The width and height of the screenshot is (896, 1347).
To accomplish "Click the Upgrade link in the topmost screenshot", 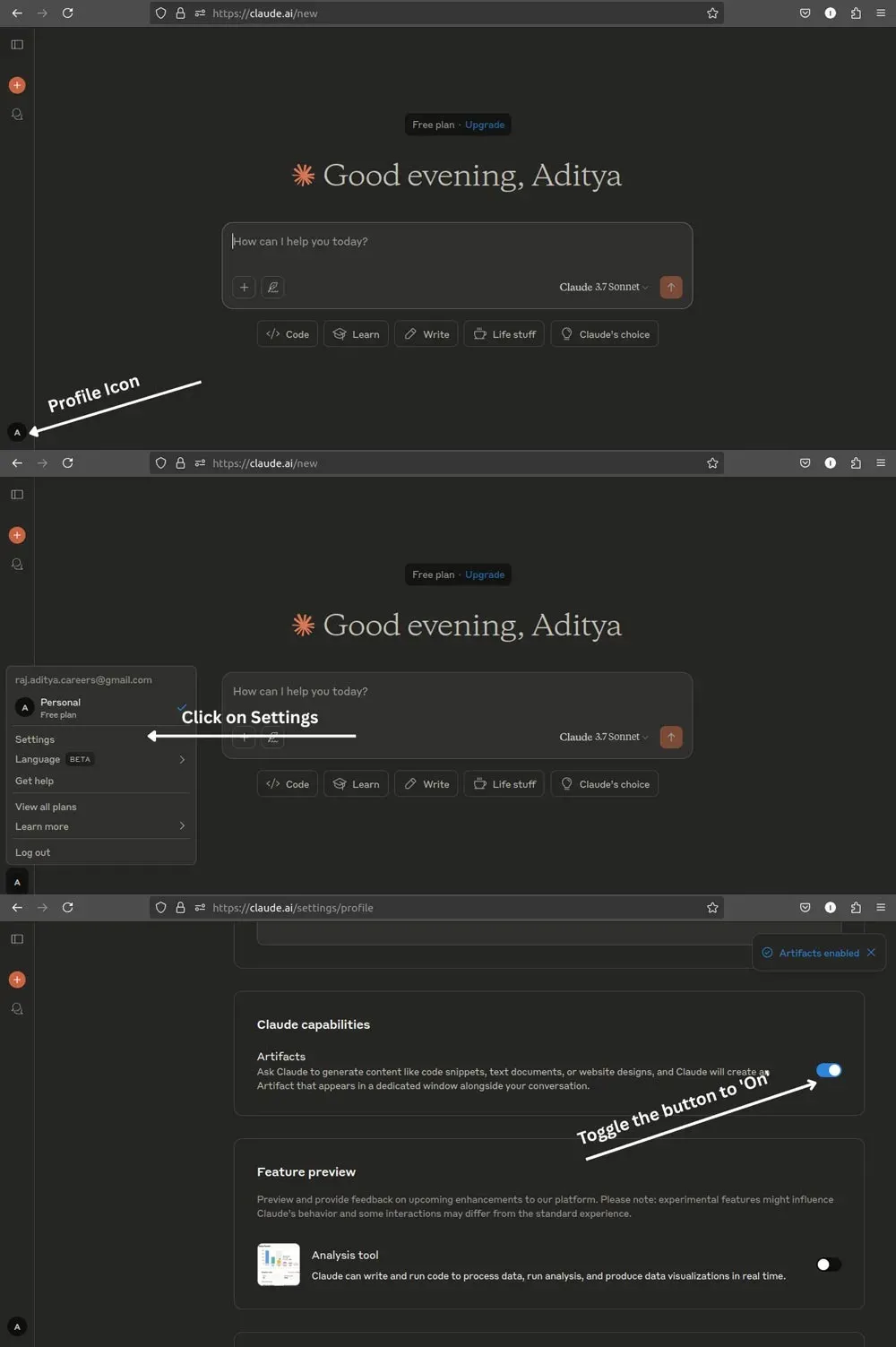I will 485,125.
